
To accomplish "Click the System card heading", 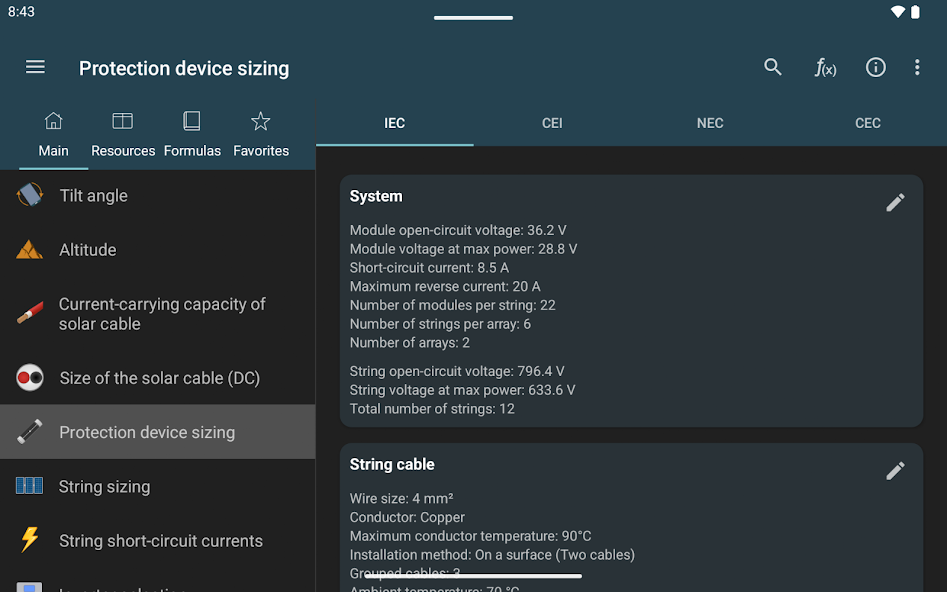I will click(376, 196).
